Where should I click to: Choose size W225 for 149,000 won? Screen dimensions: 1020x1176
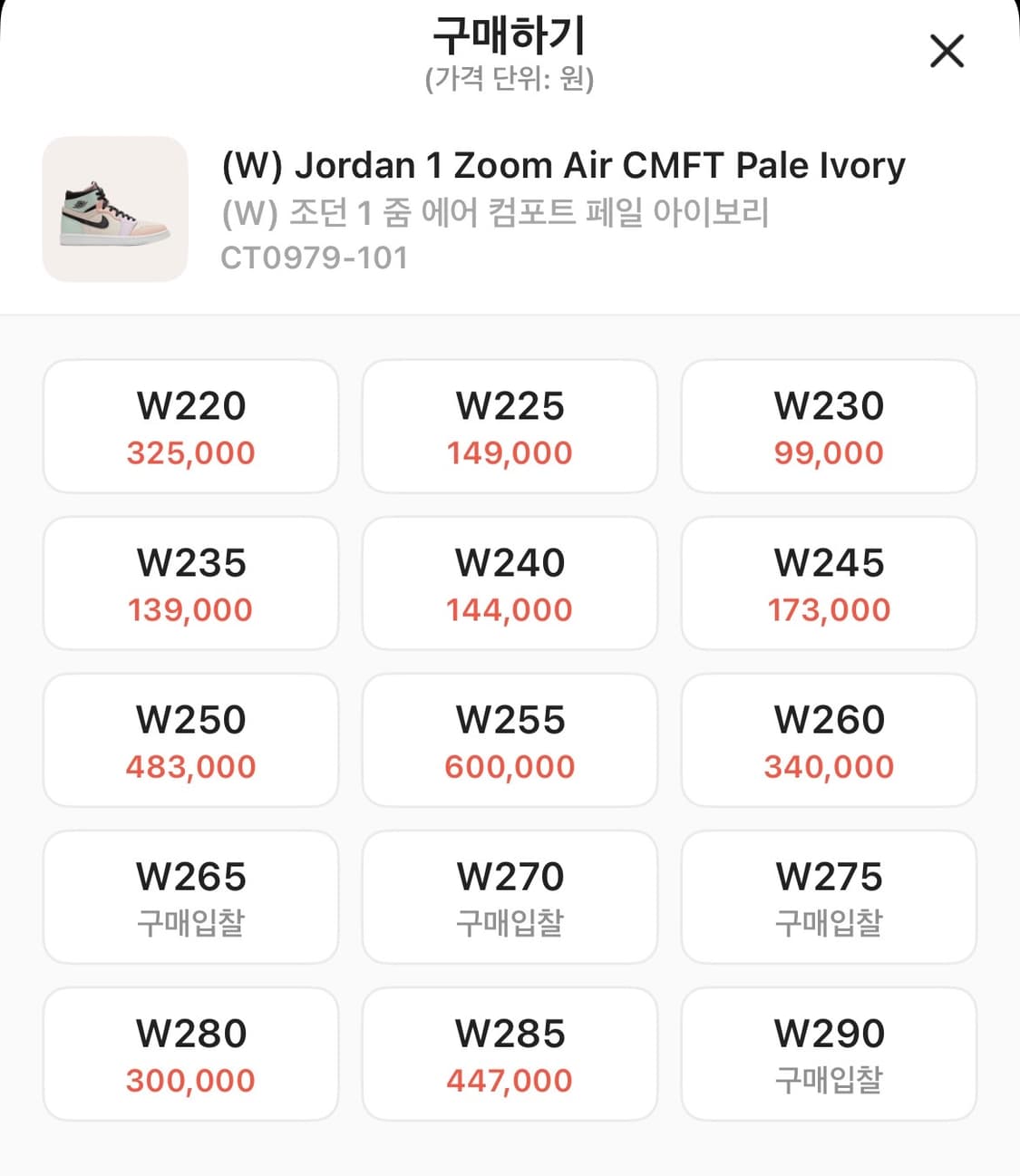(x=510, y=427)
